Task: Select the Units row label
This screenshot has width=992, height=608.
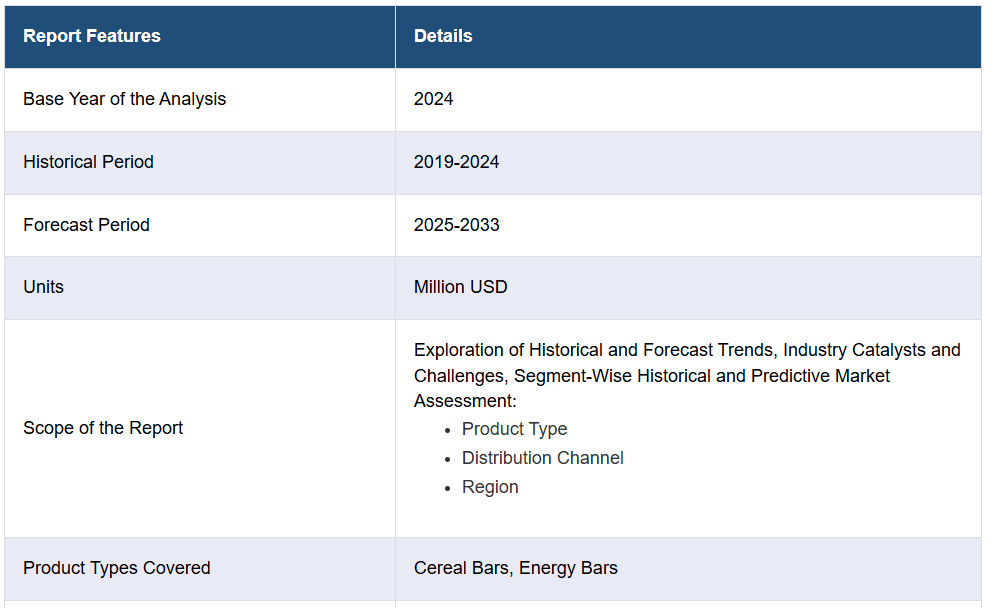Action: coord(43,287)
